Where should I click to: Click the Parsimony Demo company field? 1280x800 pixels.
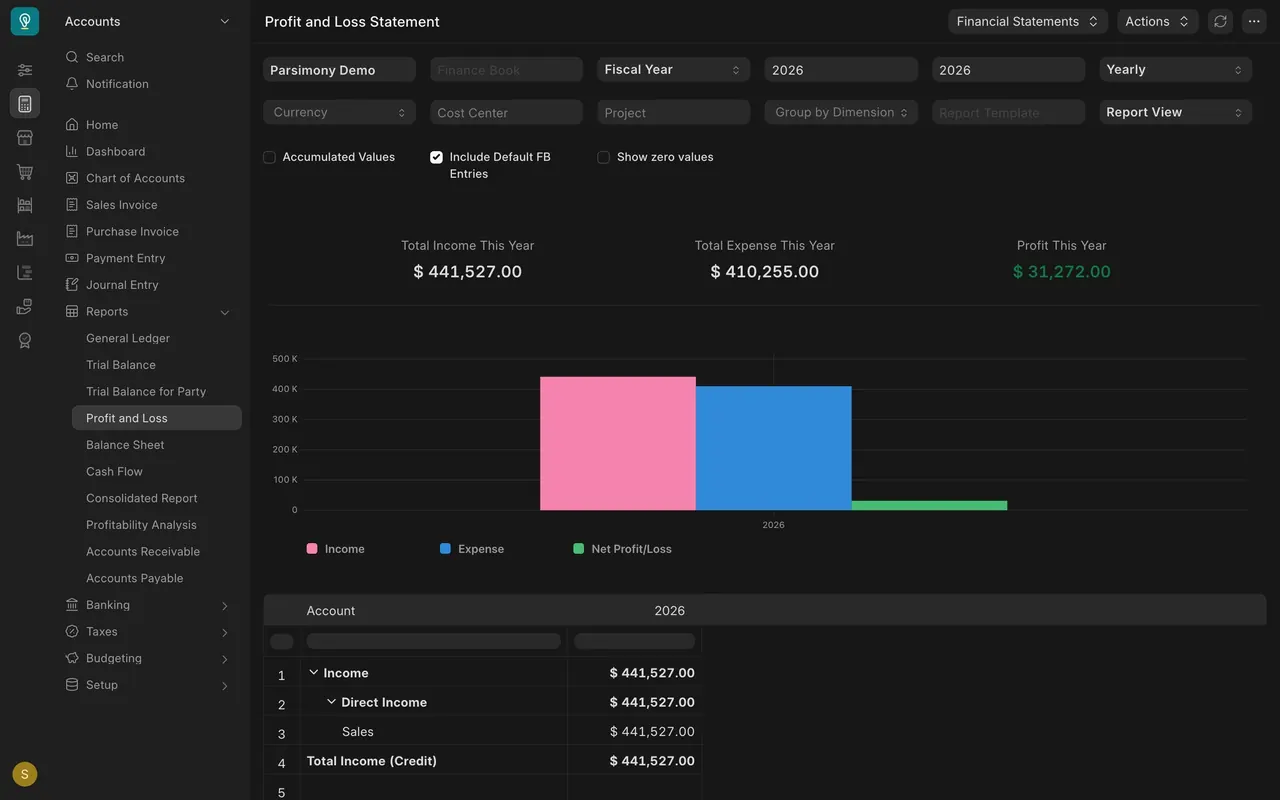pyautogui.click(x=339, y=69)
